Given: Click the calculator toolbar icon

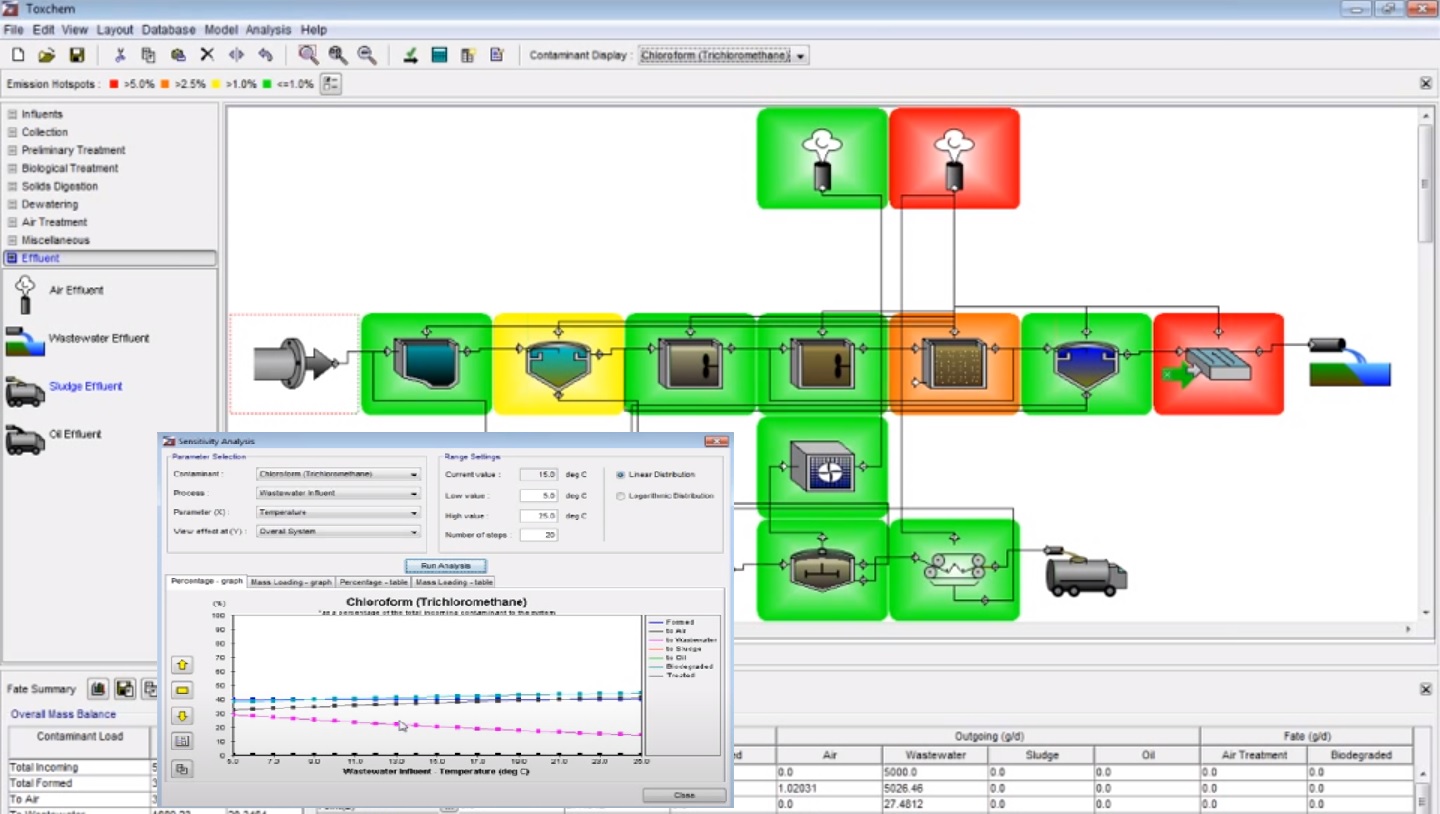Looking at the screenshot, I should click(439, 55).
